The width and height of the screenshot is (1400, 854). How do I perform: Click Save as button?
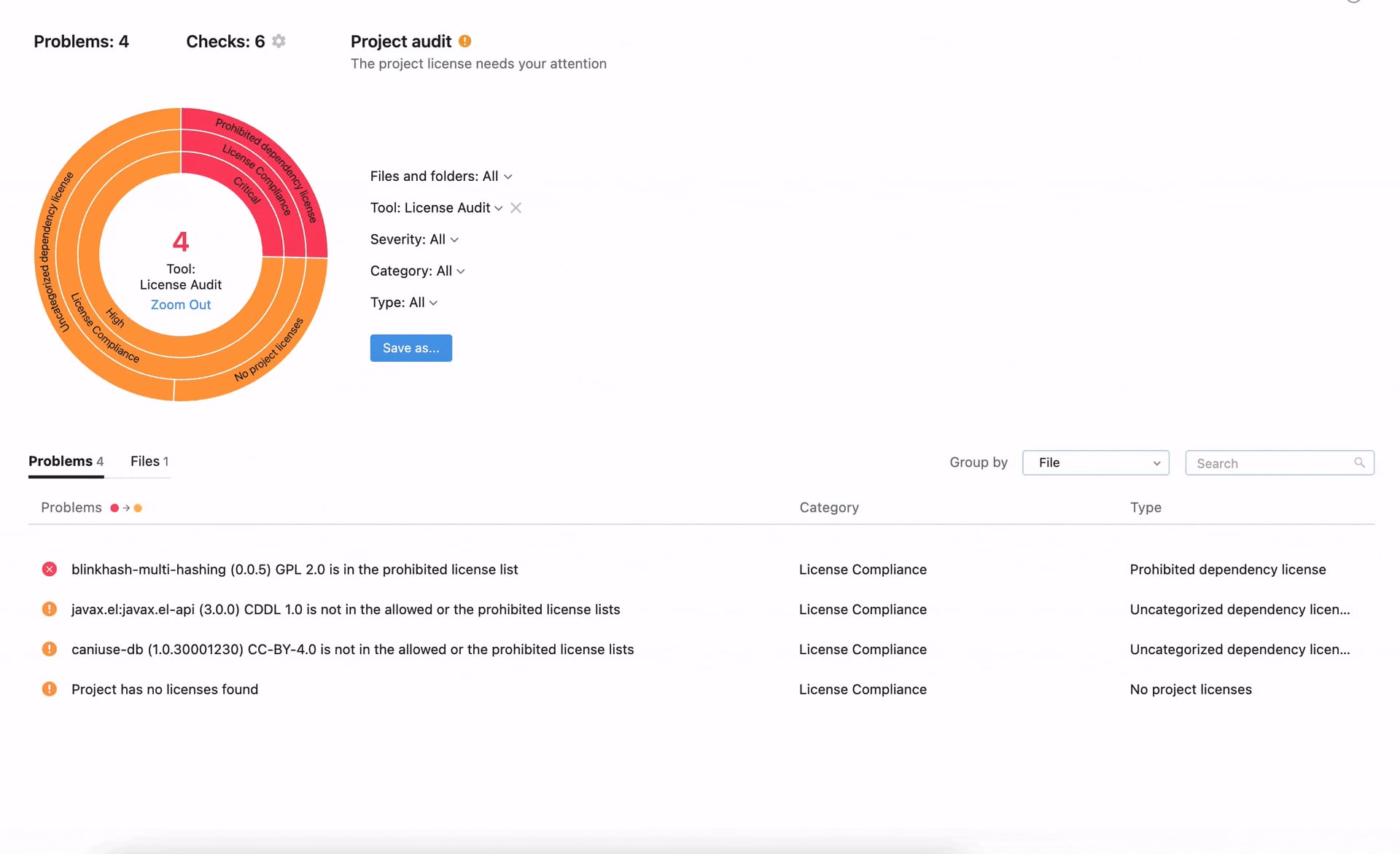tap(410, 347)
